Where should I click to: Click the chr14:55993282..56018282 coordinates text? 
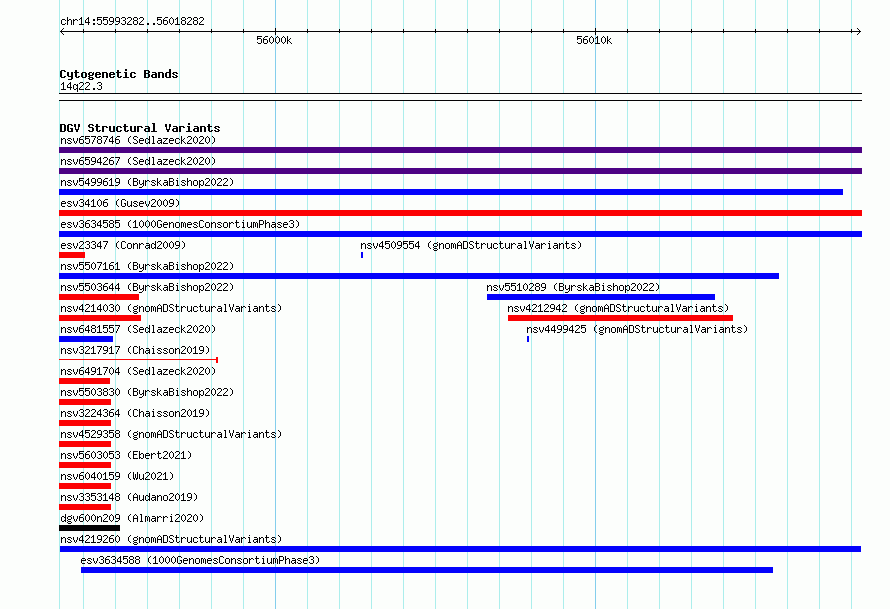132,21
